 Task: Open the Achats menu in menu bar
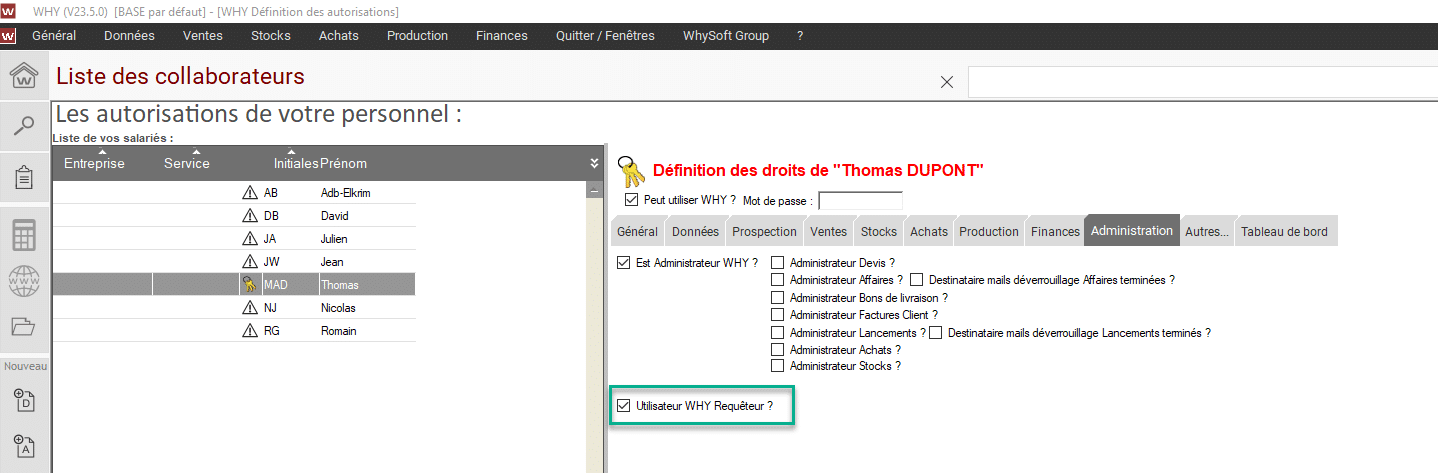click(339, 35)
